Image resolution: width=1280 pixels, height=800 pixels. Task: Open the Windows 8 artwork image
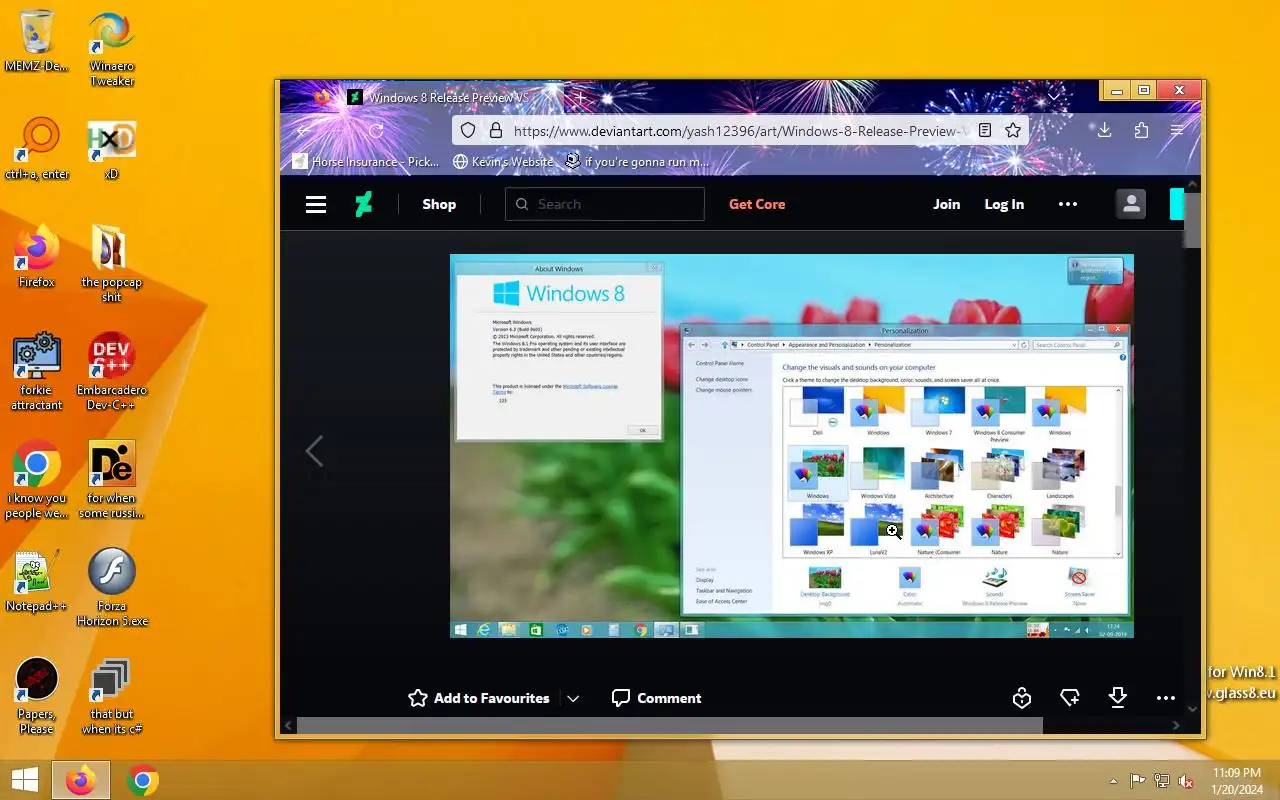pos(791,446)
